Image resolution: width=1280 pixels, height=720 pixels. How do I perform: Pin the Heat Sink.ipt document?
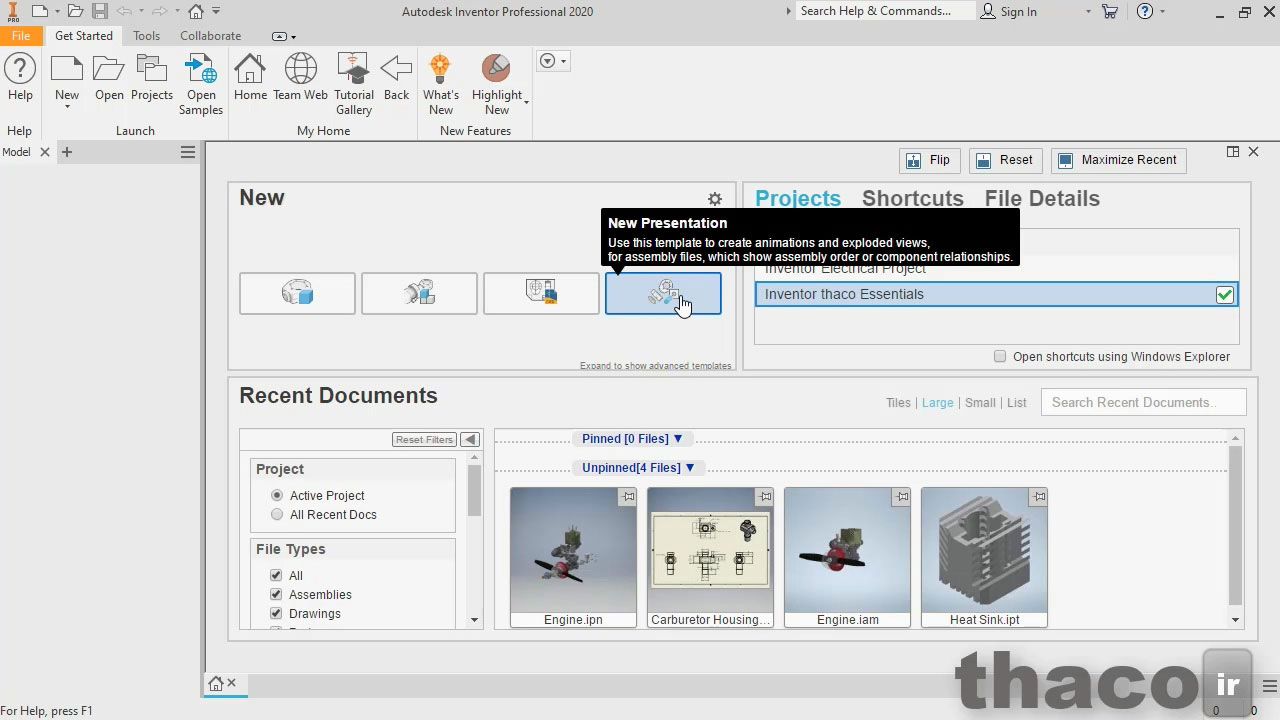click(x=1039, y=496)
